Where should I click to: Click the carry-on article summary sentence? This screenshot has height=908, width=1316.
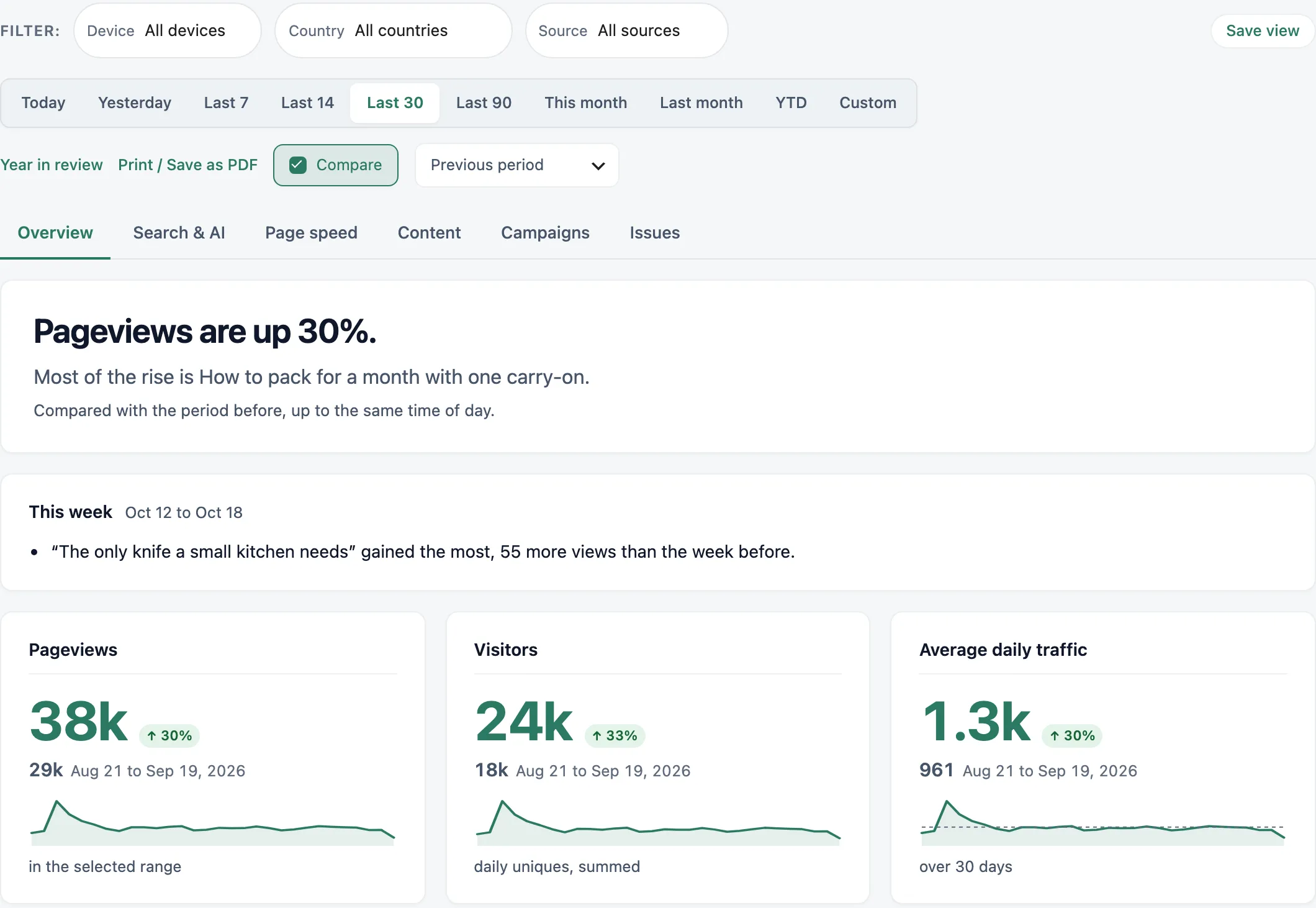tap(312, 377)
